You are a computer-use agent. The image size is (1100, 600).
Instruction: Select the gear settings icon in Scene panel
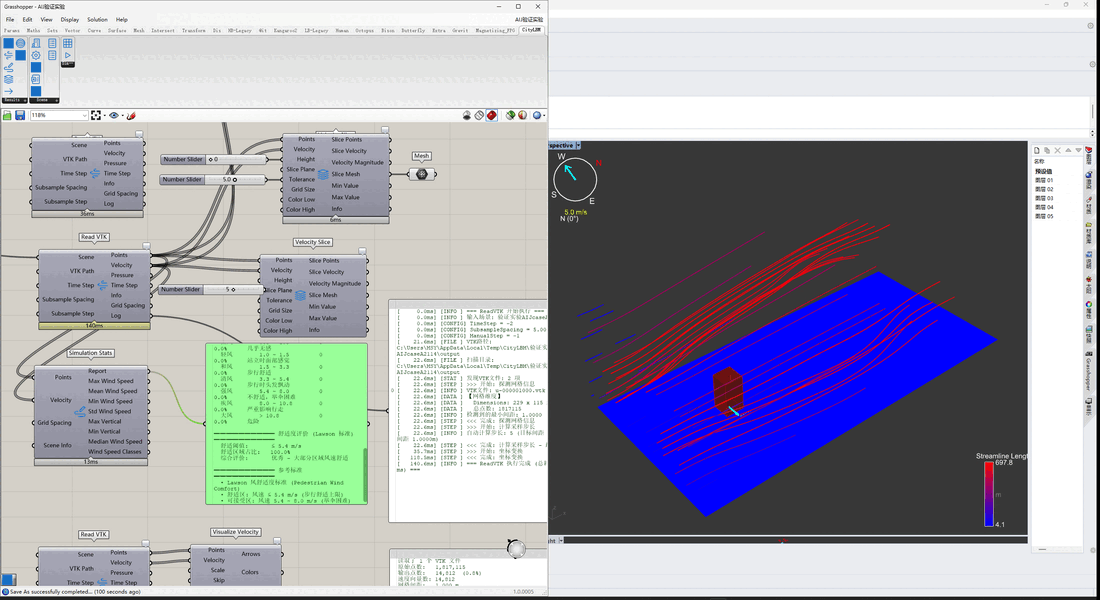tap(36, 55)
